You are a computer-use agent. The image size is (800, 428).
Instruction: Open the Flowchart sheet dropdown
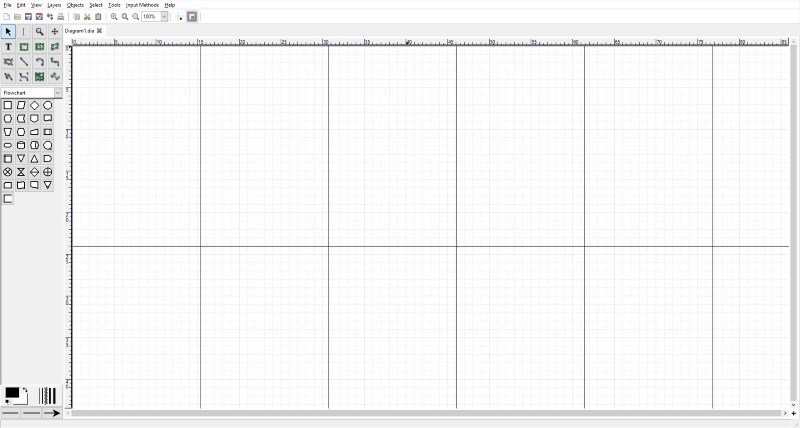tap(57, 93)
